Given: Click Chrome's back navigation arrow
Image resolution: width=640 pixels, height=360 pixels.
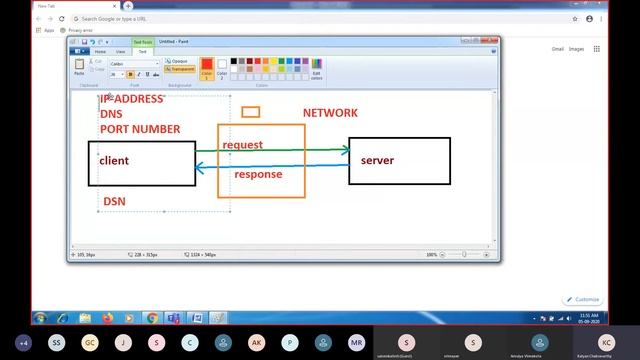Looking at the screenshot, I should pos(38,19).
